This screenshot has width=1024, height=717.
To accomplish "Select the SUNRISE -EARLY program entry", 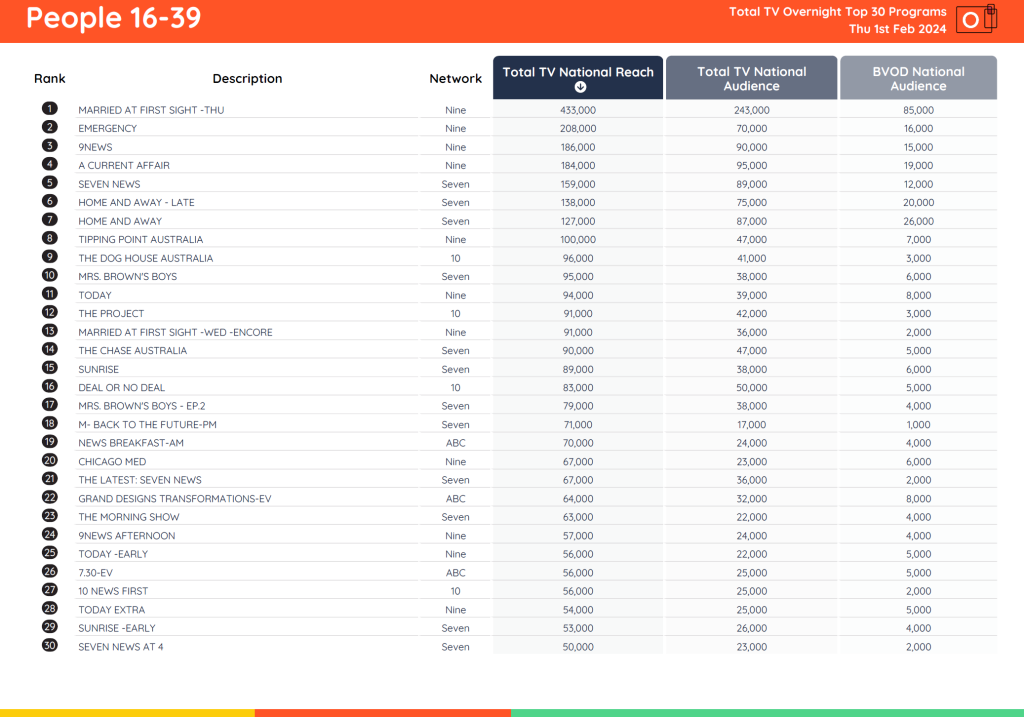I will click(x=118, y=628).
